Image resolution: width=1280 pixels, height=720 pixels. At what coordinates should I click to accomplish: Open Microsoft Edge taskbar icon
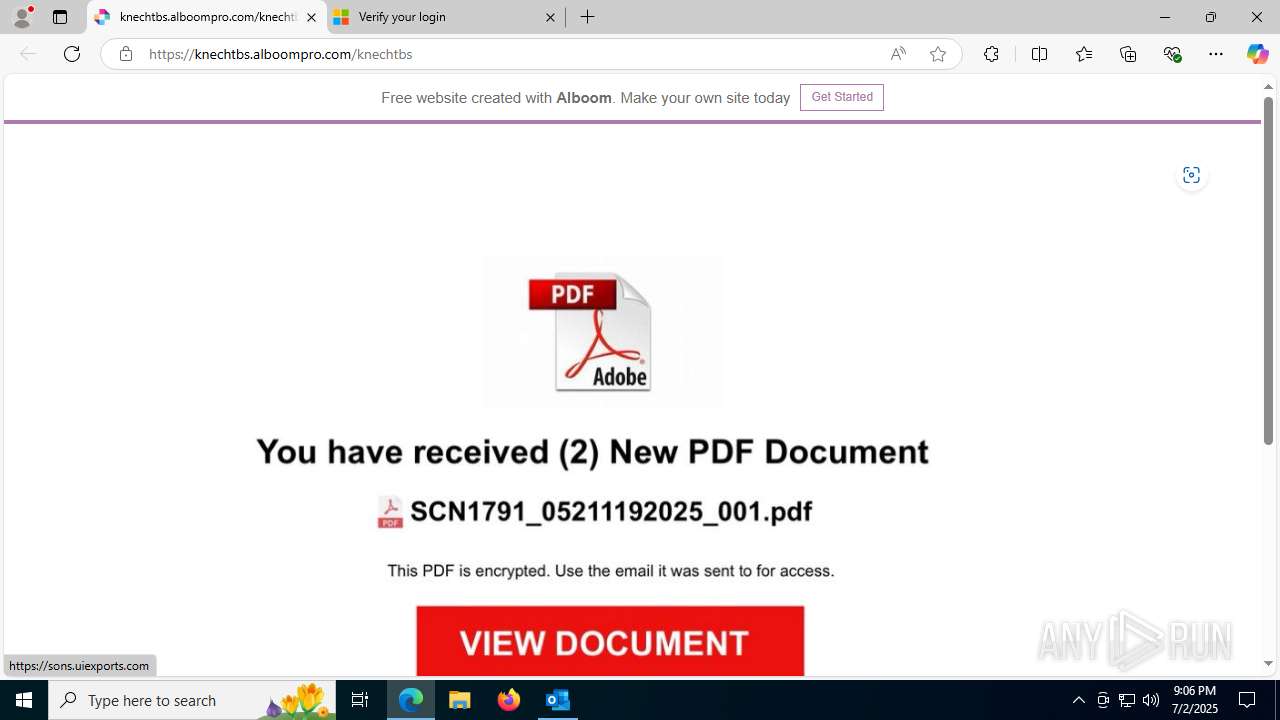pos(411,700)
